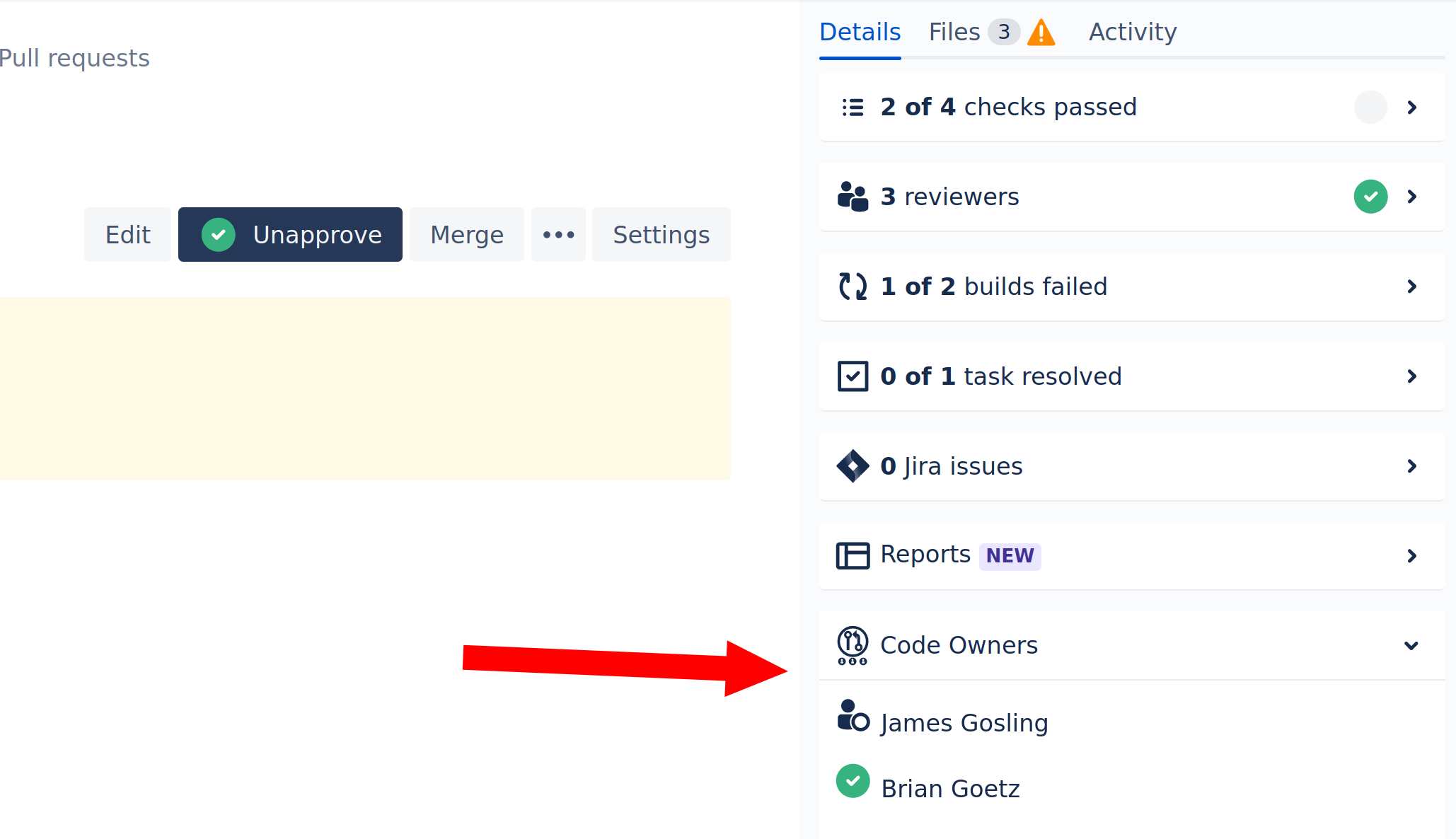Open the Pull requests breadcrumb link
The width and height of the screenshot is (1456, 839).
[x=74, y=58]
